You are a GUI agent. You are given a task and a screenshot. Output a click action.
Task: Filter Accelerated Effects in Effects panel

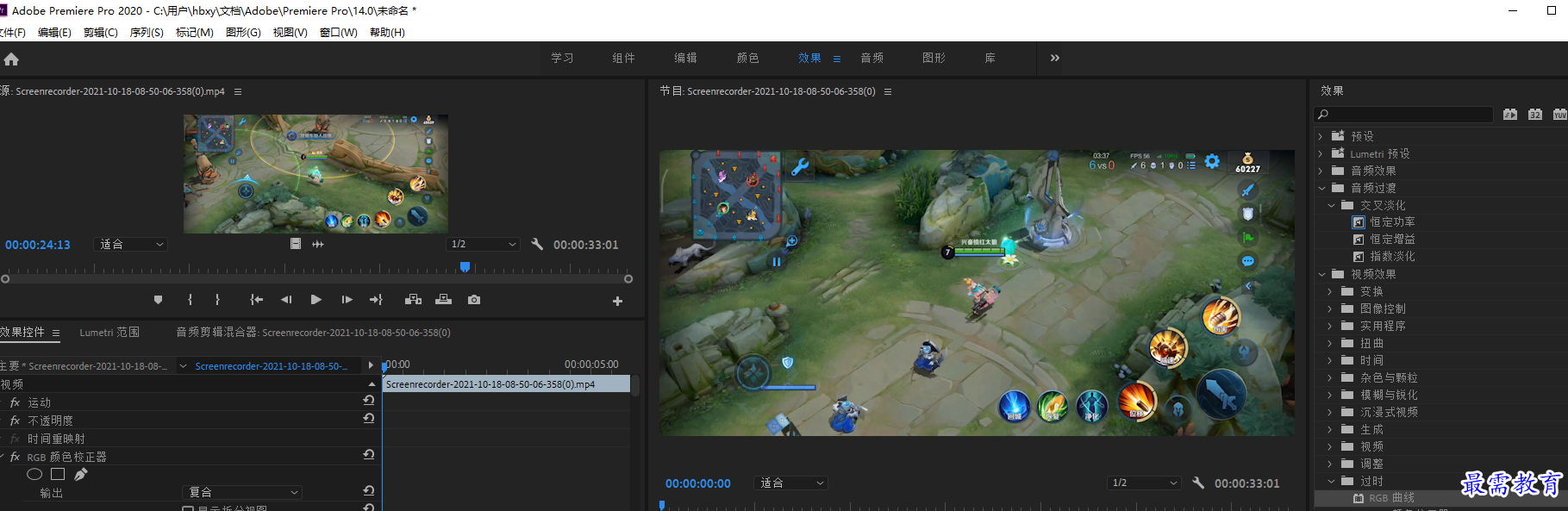click(1510, 114)
